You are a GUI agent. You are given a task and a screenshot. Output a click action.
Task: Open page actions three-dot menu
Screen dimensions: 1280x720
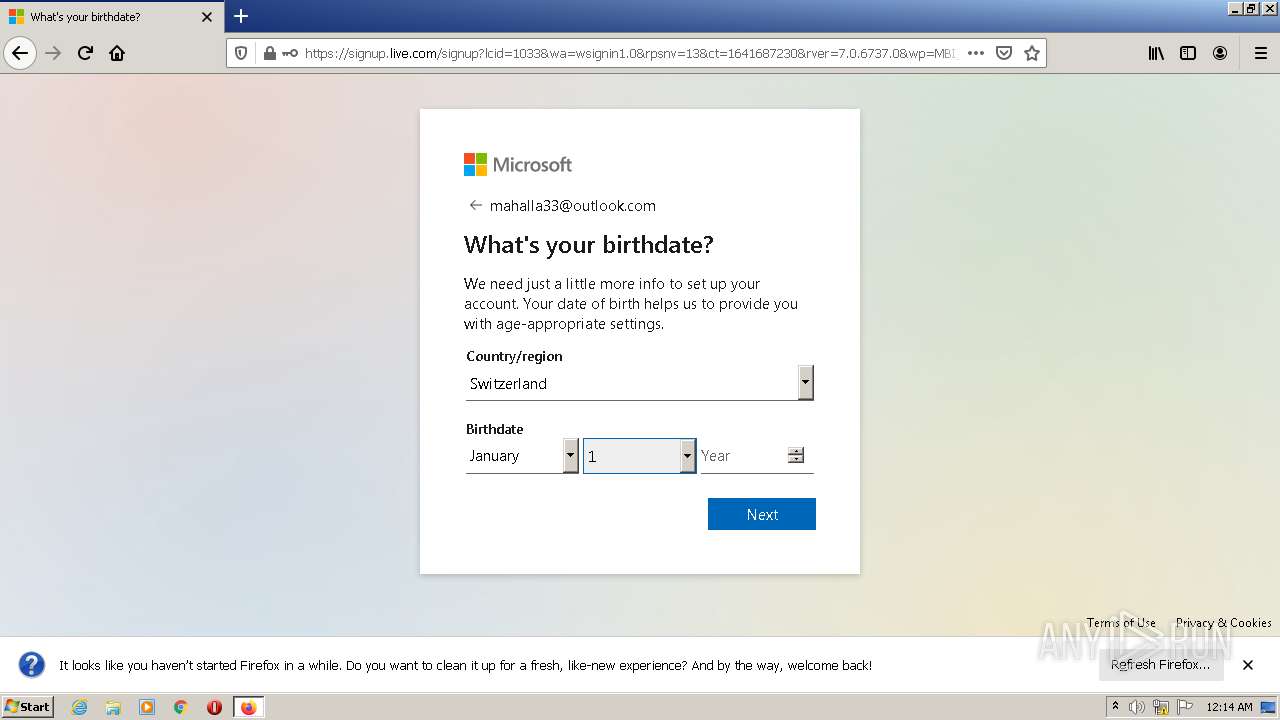pos(976,53)
